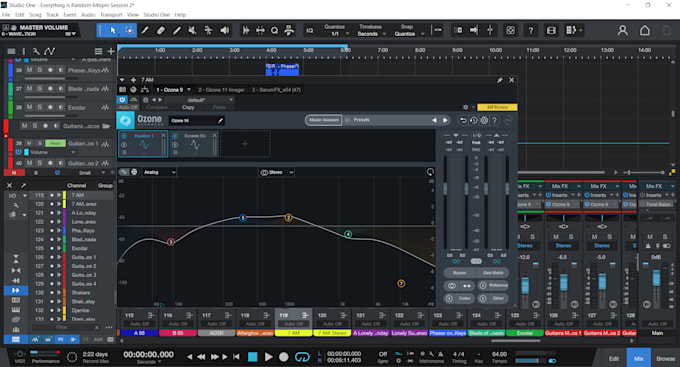The image size is (680, 367).
Task: Click the Copy button in plugin header
Action: [x=188, y=107]
